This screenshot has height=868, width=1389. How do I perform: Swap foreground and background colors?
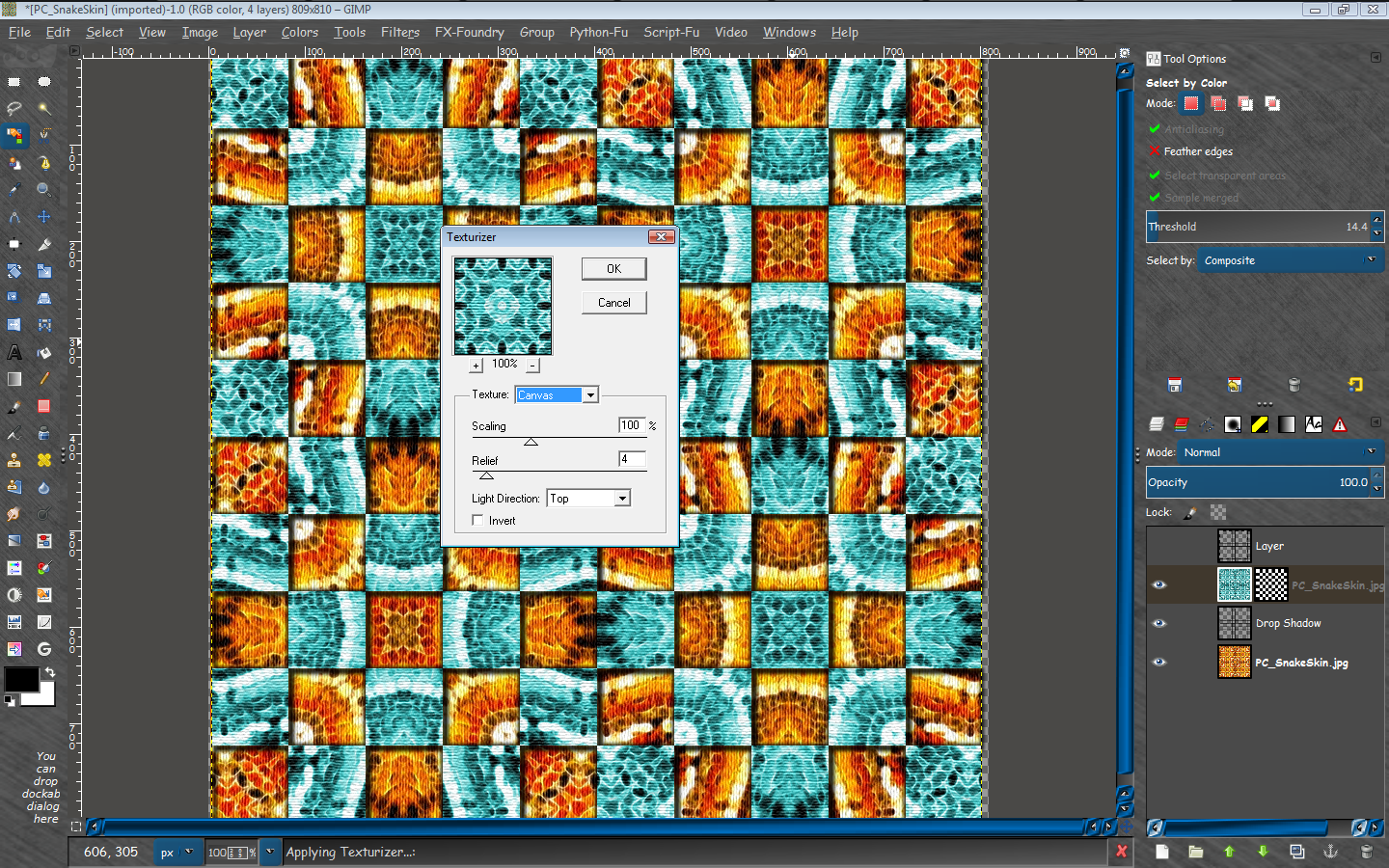(x=49, y=672)
